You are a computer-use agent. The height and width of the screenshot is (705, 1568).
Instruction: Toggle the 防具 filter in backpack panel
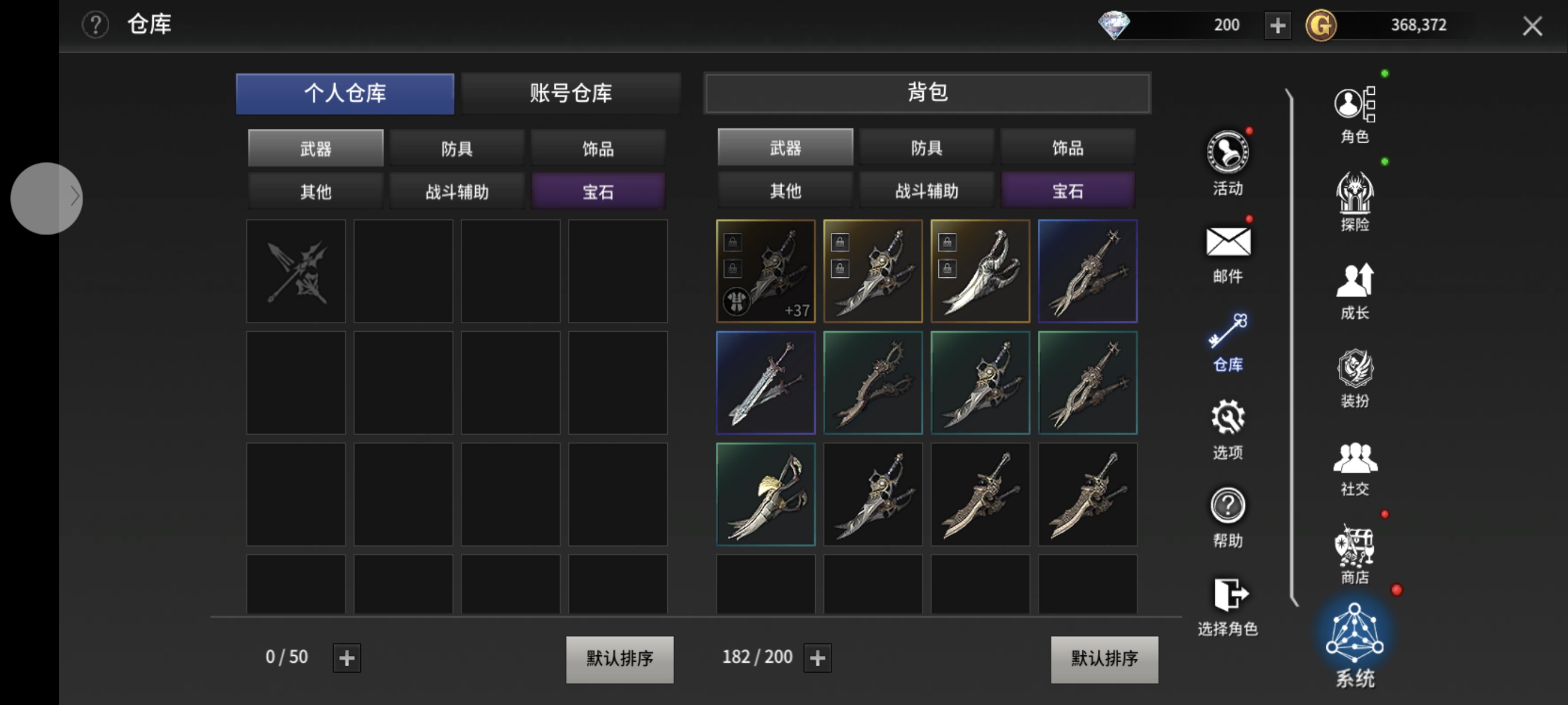926,147
